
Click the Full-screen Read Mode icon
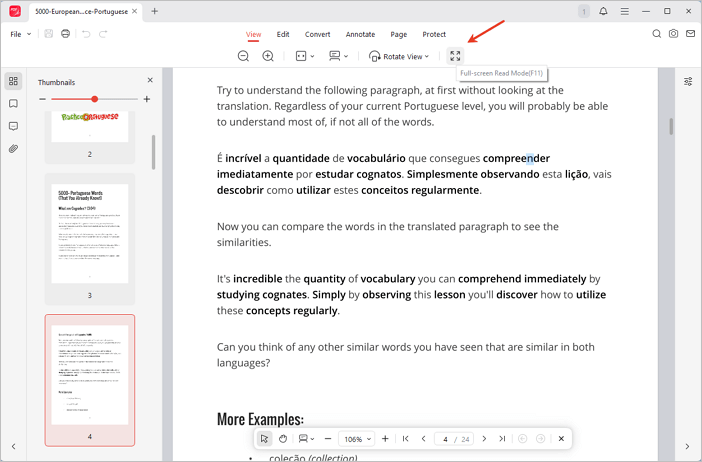(x=455, y=56)
